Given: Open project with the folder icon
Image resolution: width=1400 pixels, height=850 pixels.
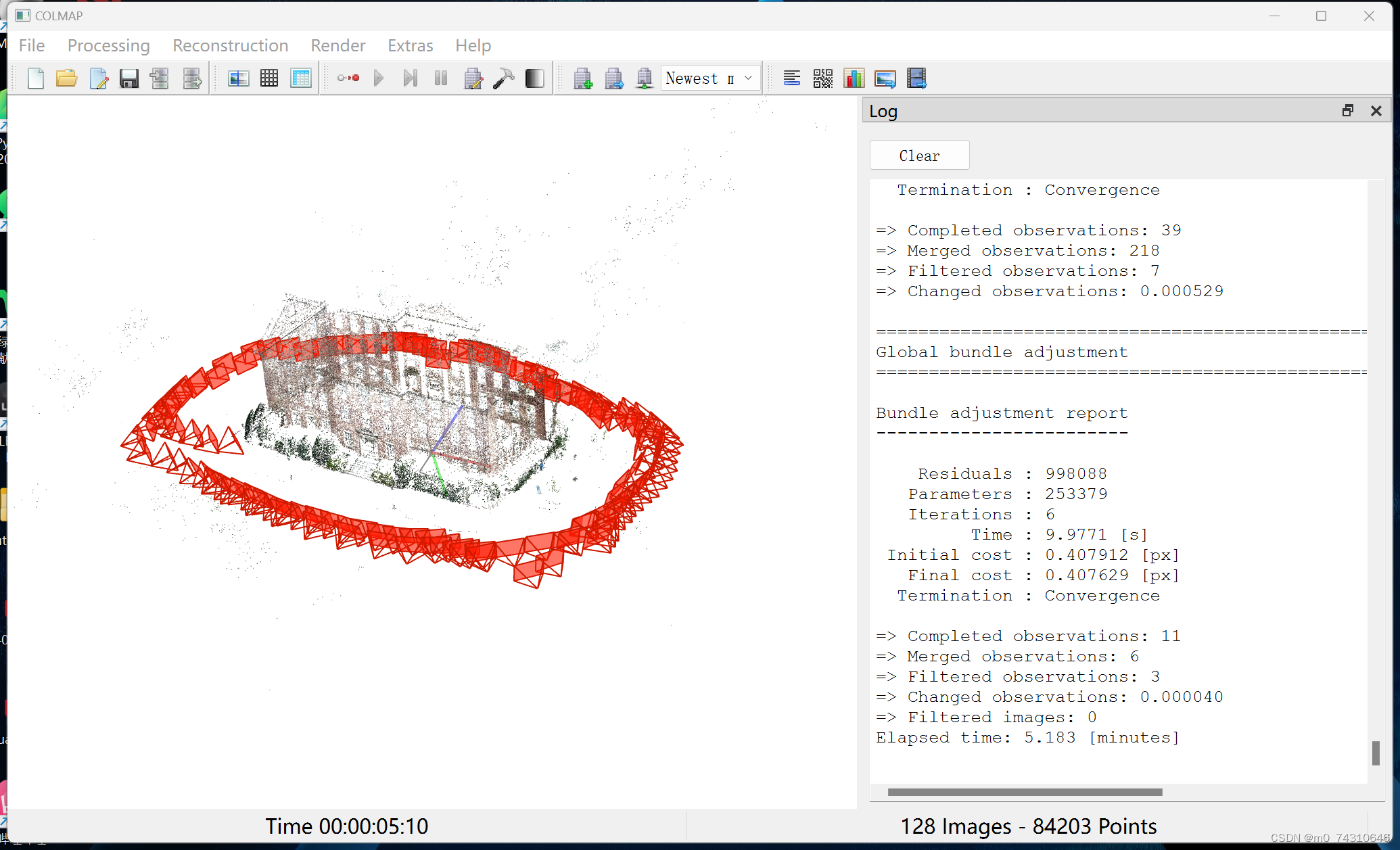Looking at the screenshot, I should pyautogui.click(x=66, y=78).
